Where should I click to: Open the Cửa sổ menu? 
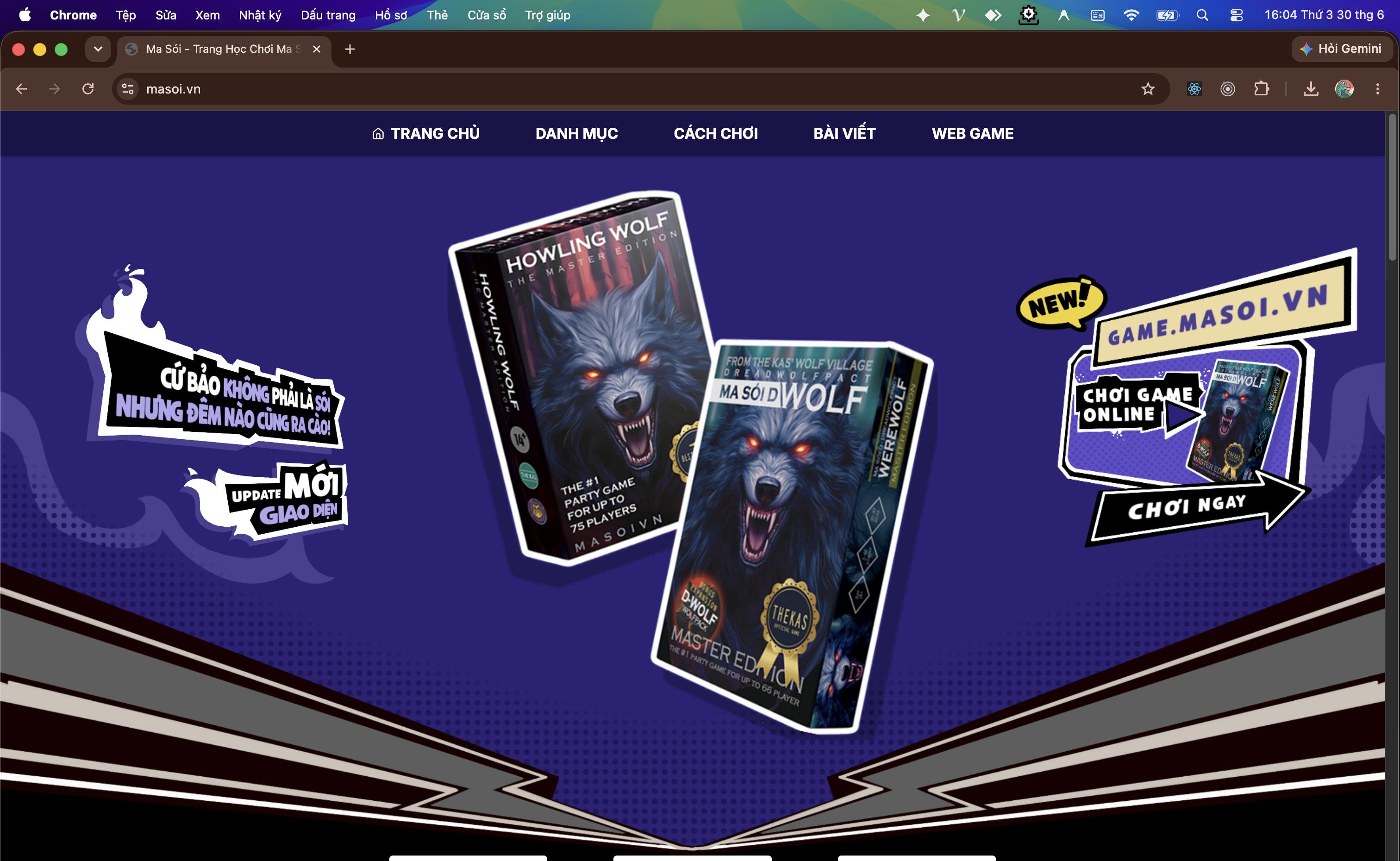(x=487, y=15)
